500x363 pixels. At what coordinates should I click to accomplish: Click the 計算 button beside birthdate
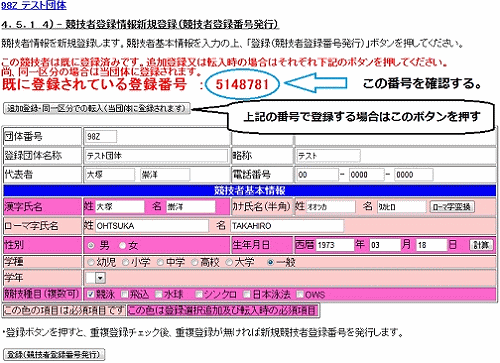coord(481,245)
